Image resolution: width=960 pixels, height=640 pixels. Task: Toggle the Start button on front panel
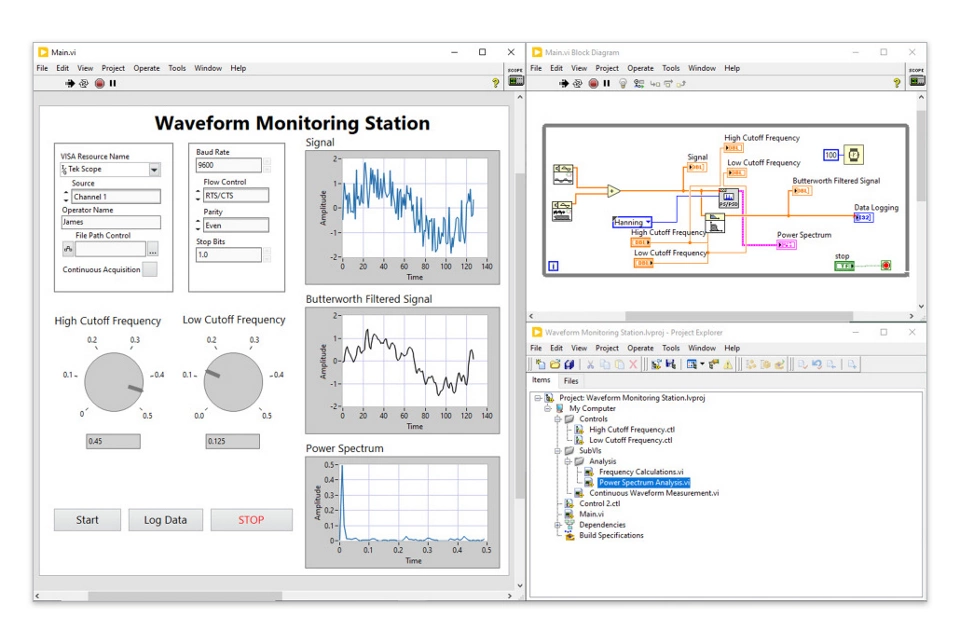coord(87,520)
